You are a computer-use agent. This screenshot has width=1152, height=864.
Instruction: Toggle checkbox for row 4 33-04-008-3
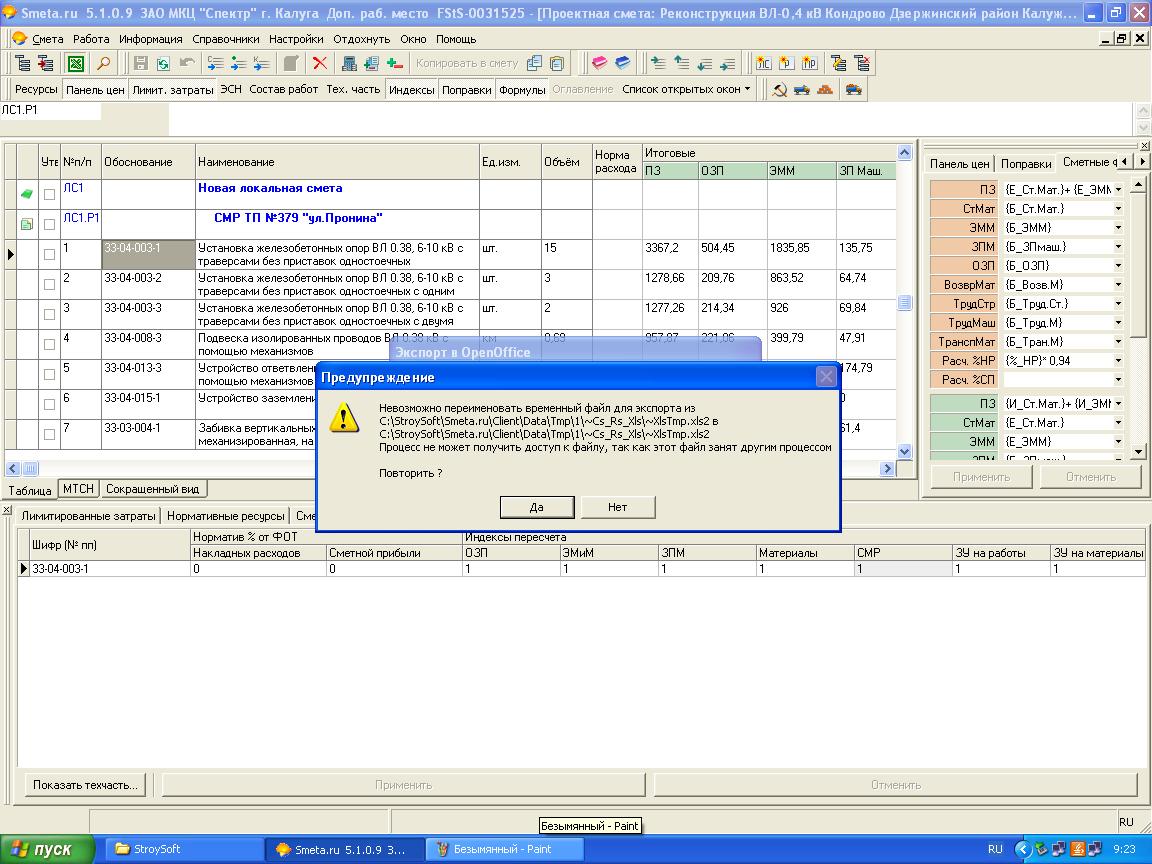pos(49,345)
